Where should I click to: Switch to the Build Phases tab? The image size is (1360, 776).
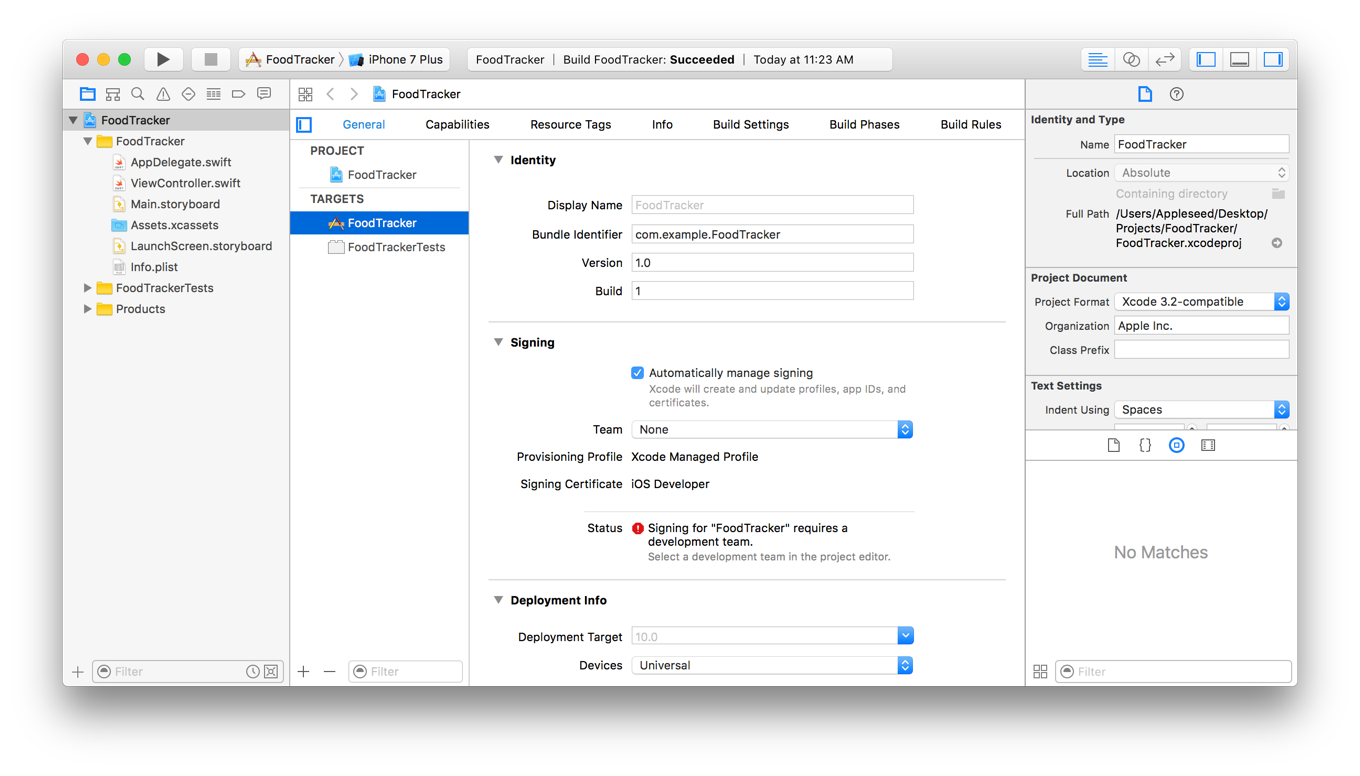[864, 125]
